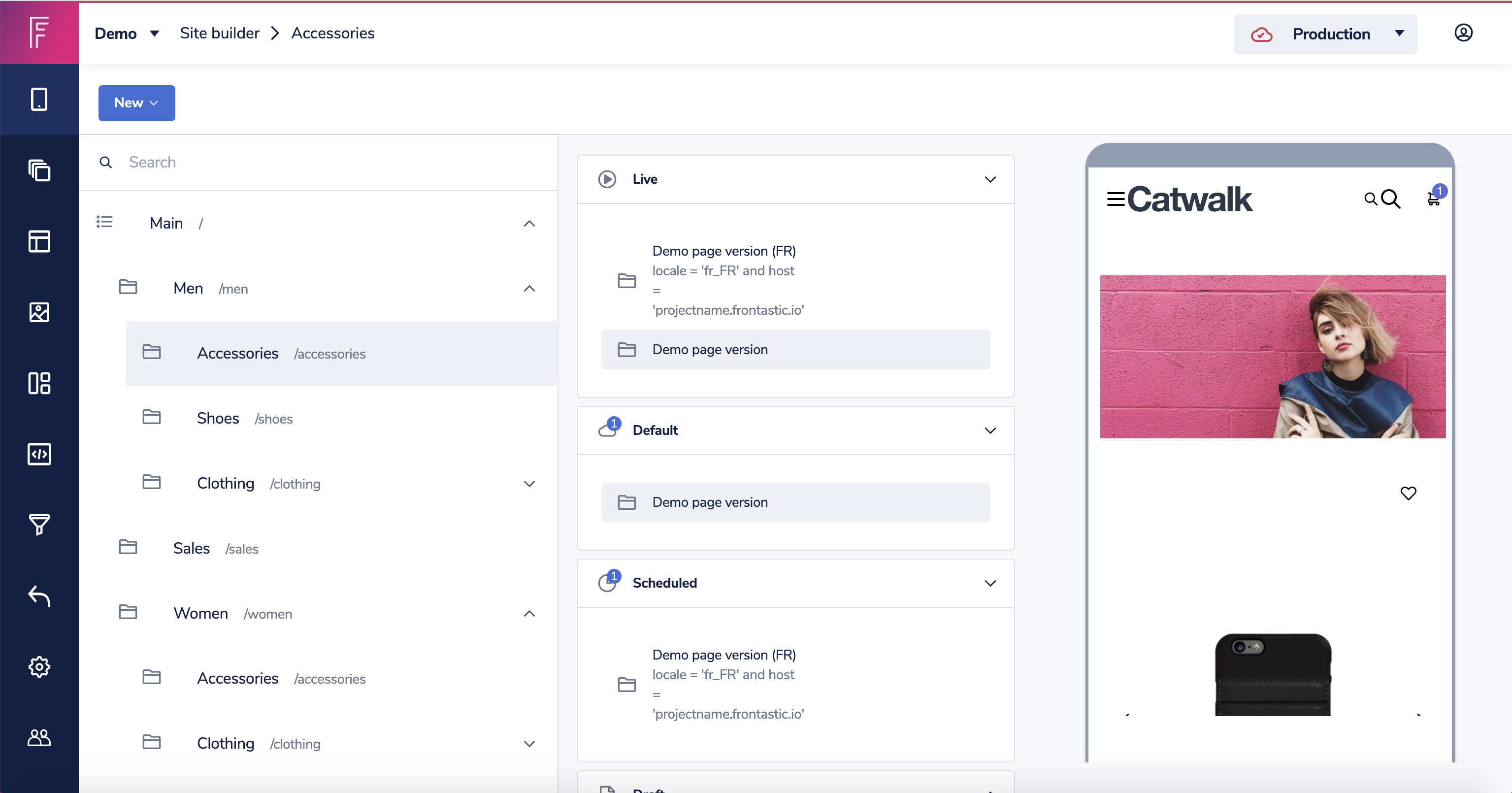The height and width of the screenshot is (793, 1512).
Task: Open the Demo project dropdown
Action: point(127,33)
